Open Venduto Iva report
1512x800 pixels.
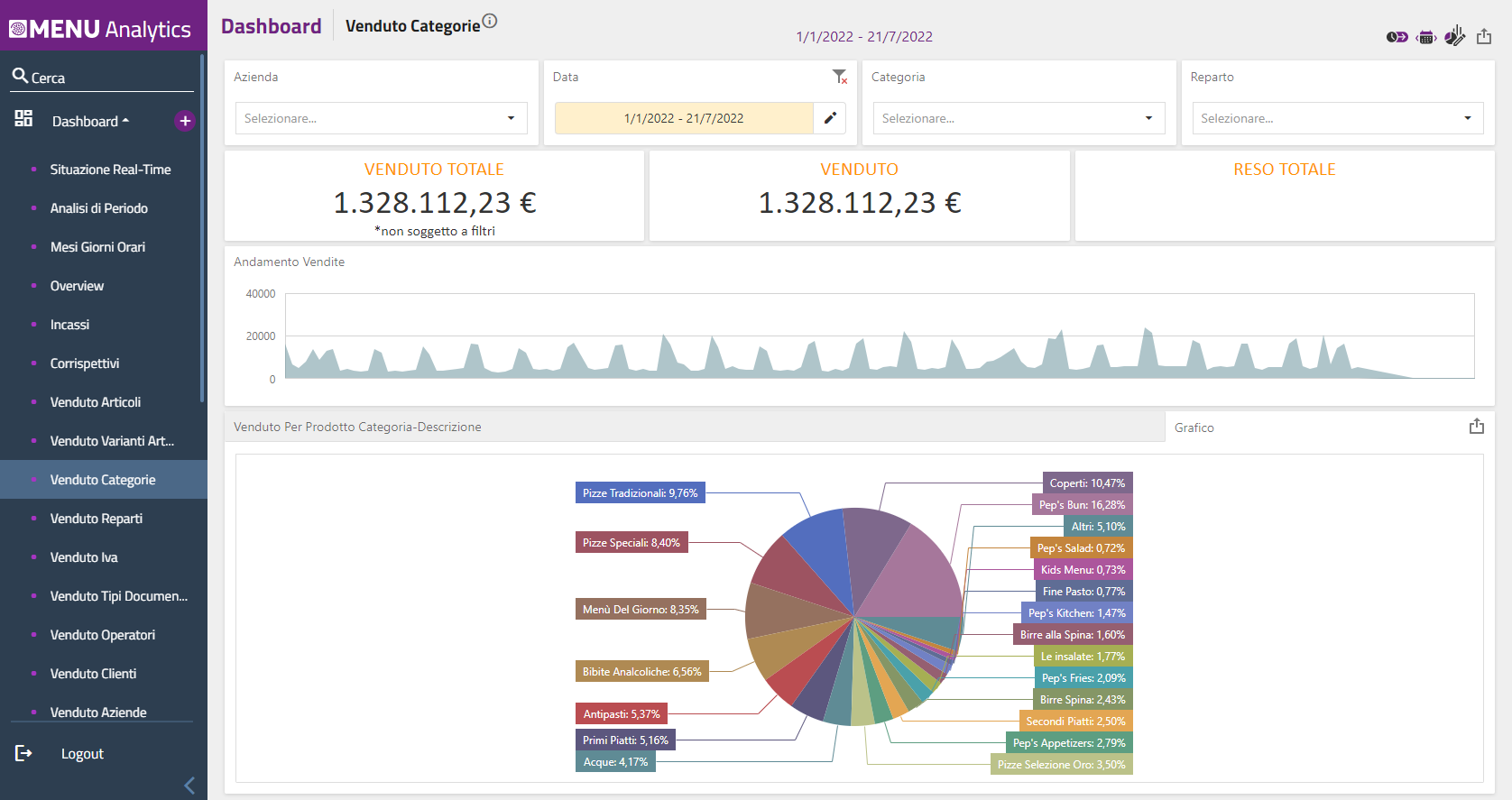click(x=84, y=557)
